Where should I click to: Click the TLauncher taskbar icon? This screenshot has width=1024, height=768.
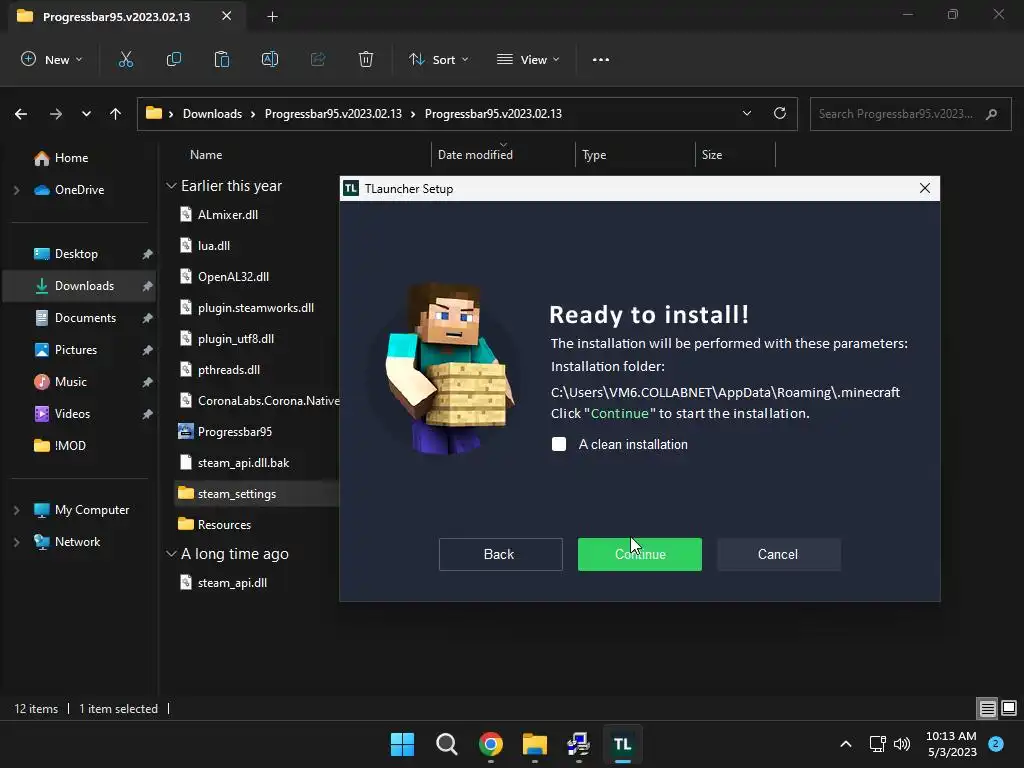[622, 744]
